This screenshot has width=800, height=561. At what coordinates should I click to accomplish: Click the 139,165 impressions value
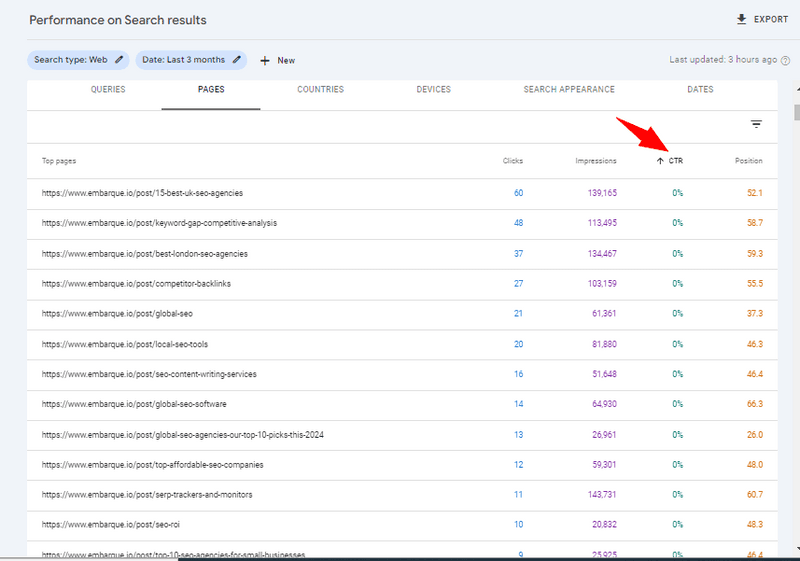click(x=602, y=193)
